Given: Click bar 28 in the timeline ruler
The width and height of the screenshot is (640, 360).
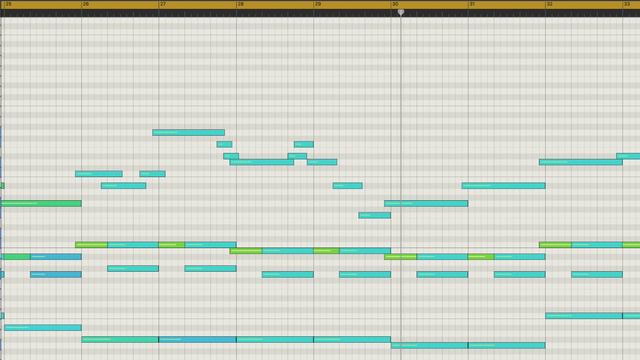Looking at the screenshot, I should click(x=240, y=4).
